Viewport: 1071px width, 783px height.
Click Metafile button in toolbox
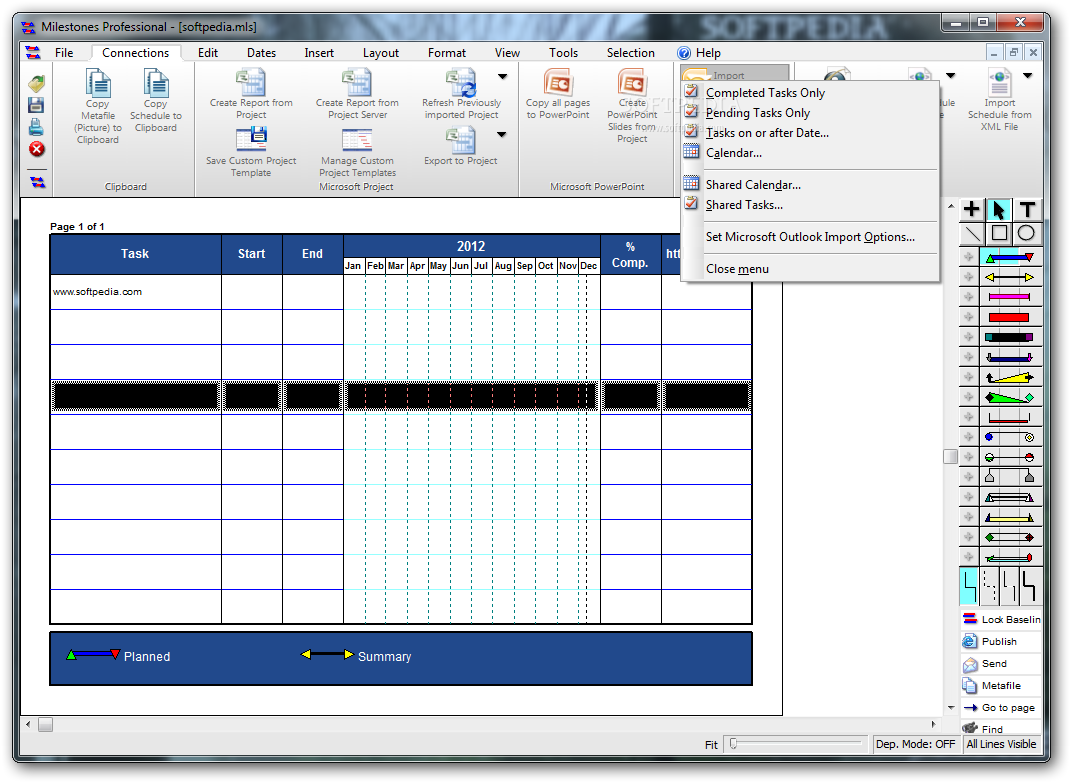(1001, 685)
